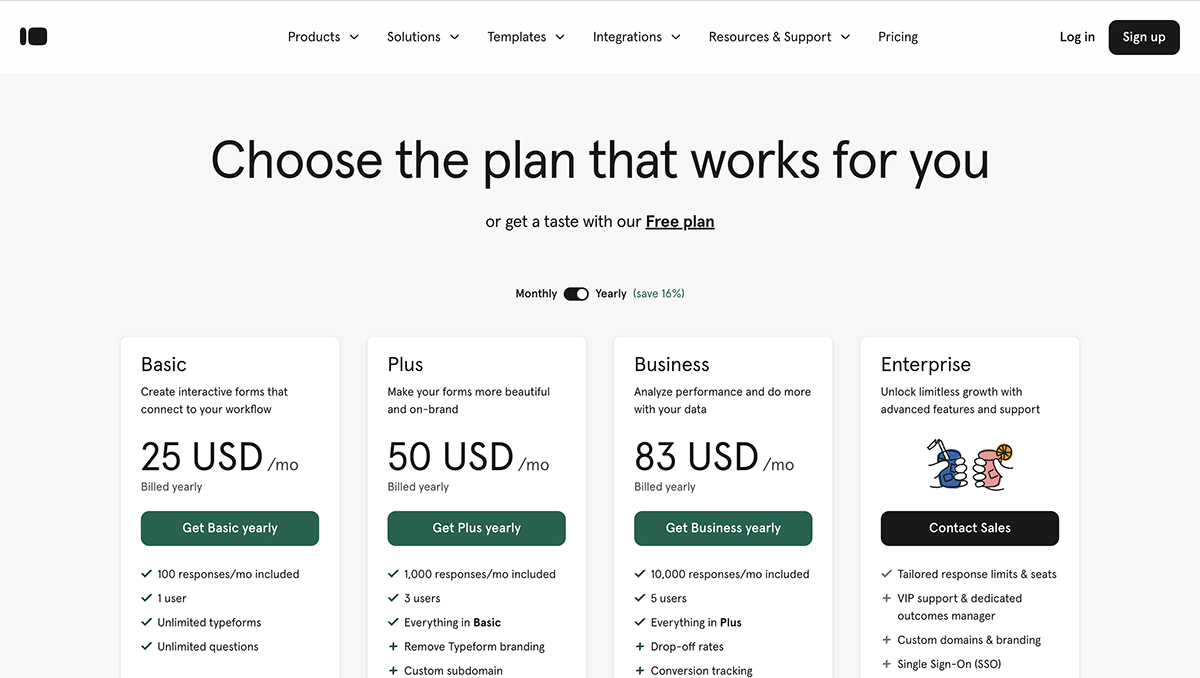This screenshot has height=678, width=1200.
Task: Select Yearly billing label
Action: coord(611,294)
